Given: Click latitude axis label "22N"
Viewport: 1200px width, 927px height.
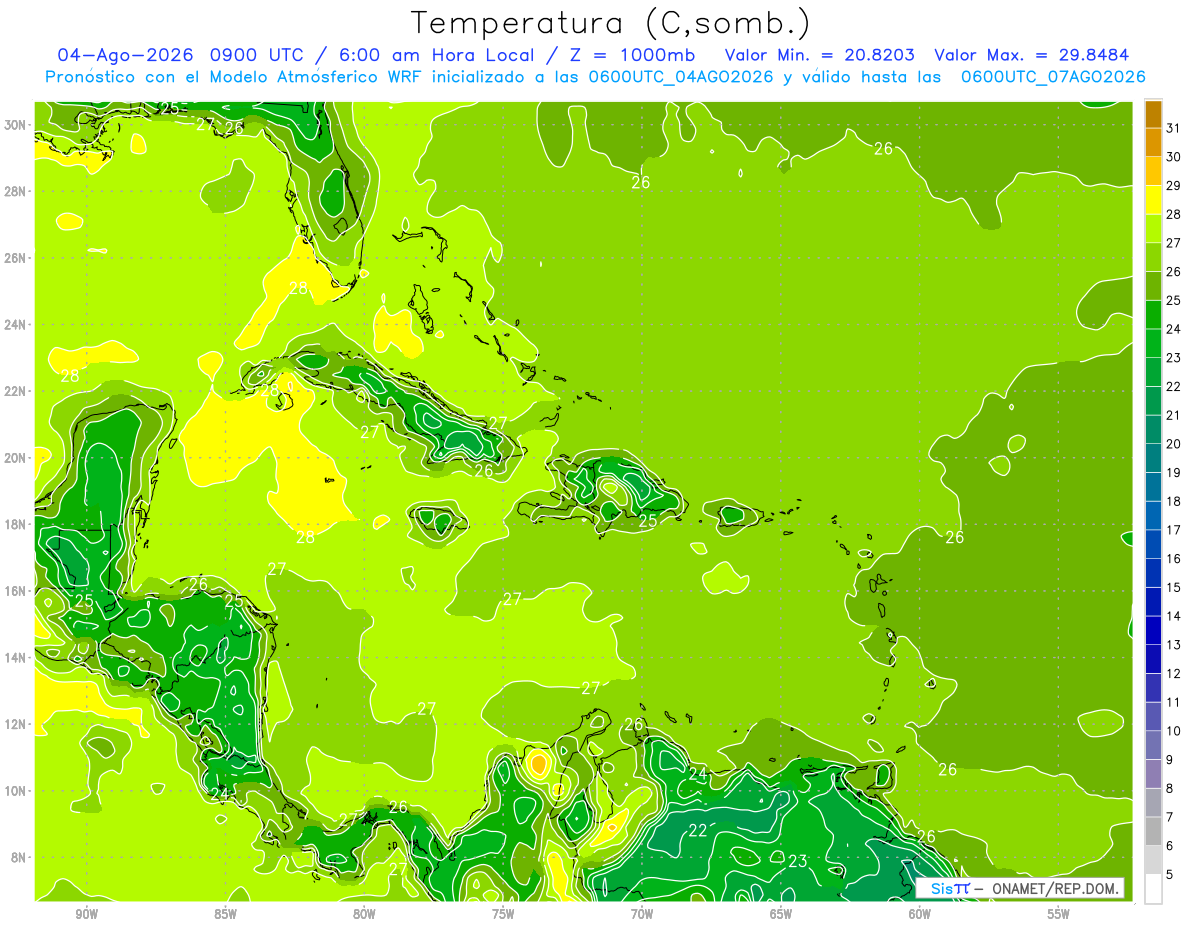Looking at the screenshot, I should click(x=16, y=391).
